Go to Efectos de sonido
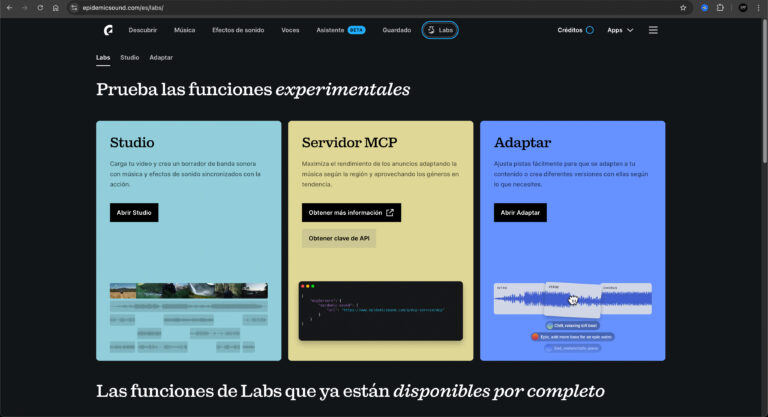 pyautogui.click(x=238, y=30)
